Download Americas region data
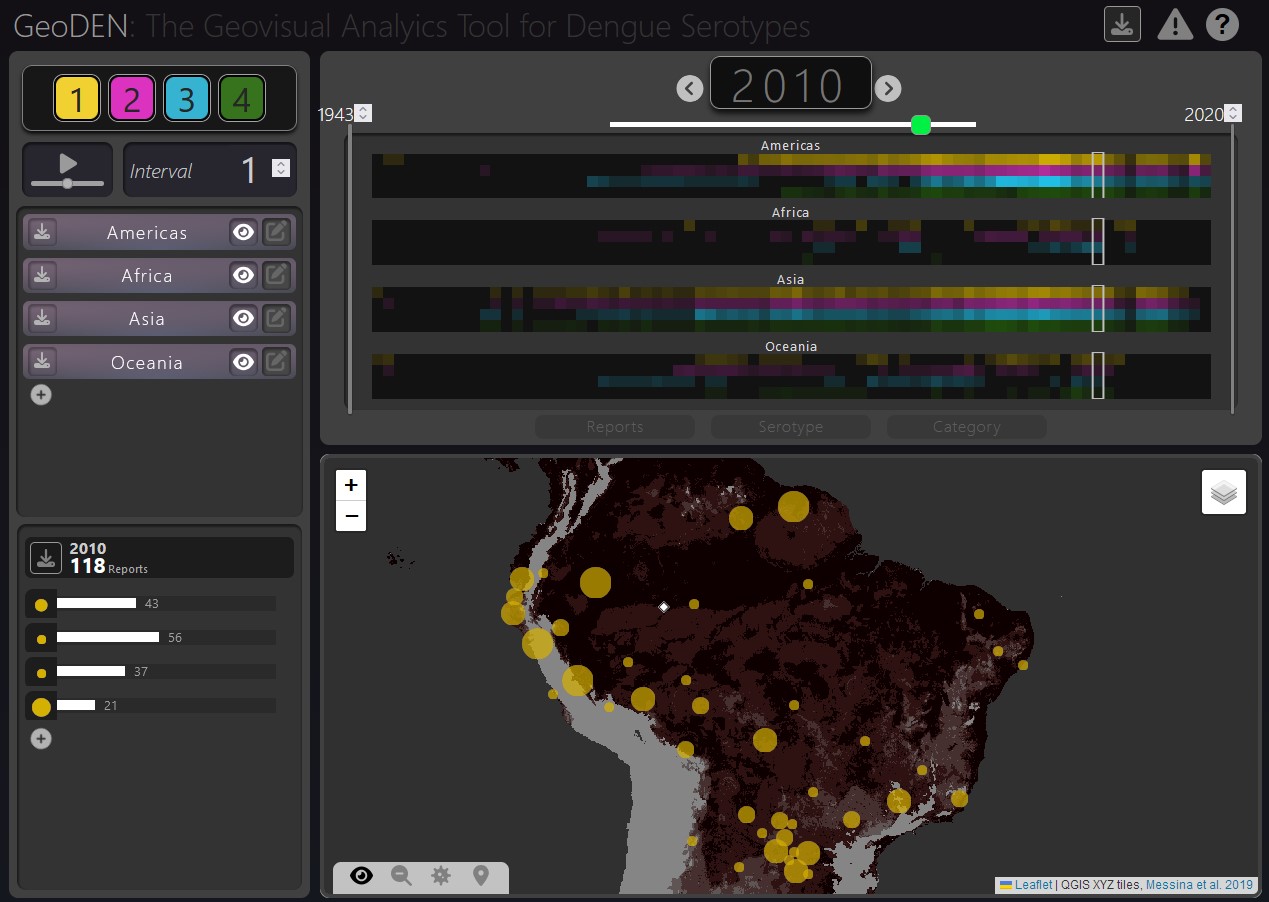The image size is (1269, 902). [x=42, y=232]
